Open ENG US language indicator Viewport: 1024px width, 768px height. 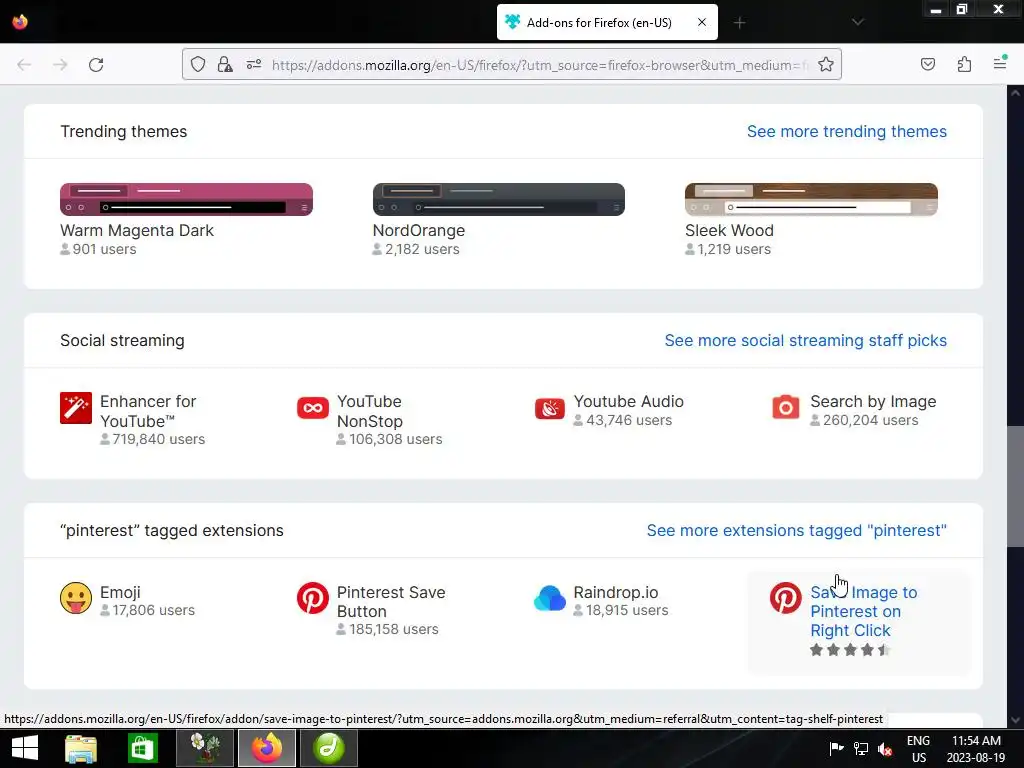point(918,749)
